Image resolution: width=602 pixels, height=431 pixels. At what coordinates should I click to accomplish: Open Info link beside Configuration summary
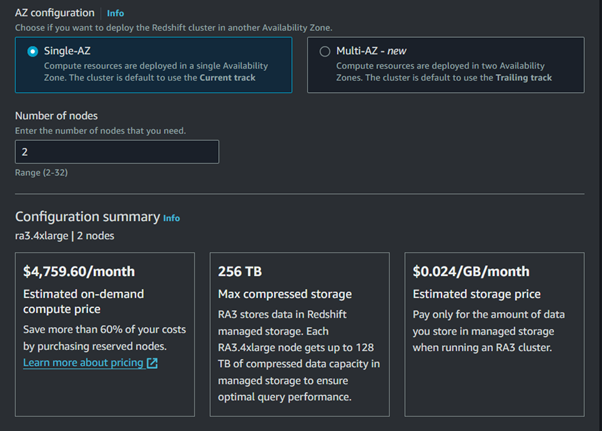tap(171, 218)
